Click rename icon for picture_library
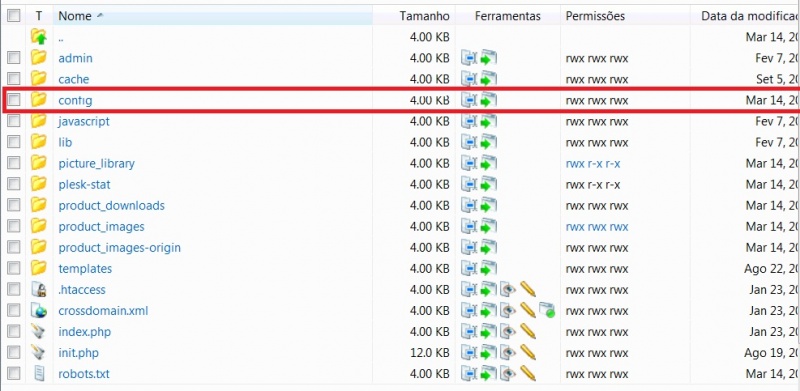Screen dimensions: 800x391 [x=468, y=163]
